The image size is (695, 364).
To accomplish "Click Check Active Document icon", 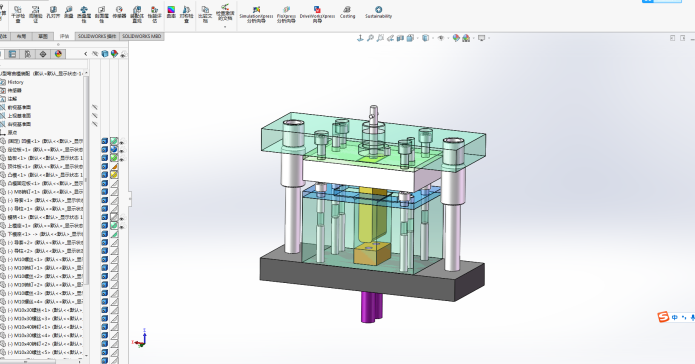I will pos(225,12).
